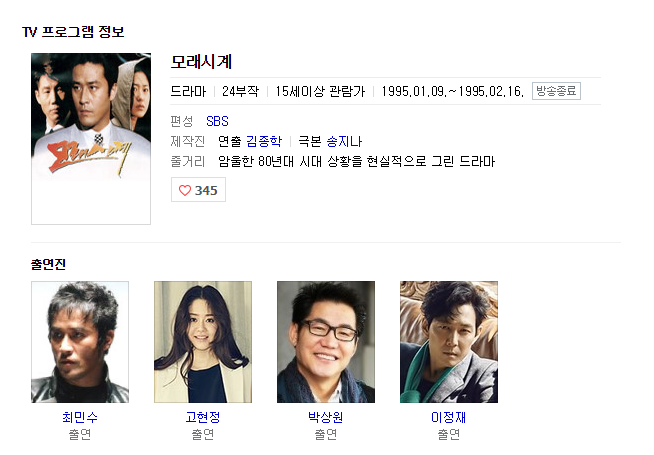This screenshot has height=455, width=654.
Task: Click the 박상원 name link
Action: click(326, 417)
